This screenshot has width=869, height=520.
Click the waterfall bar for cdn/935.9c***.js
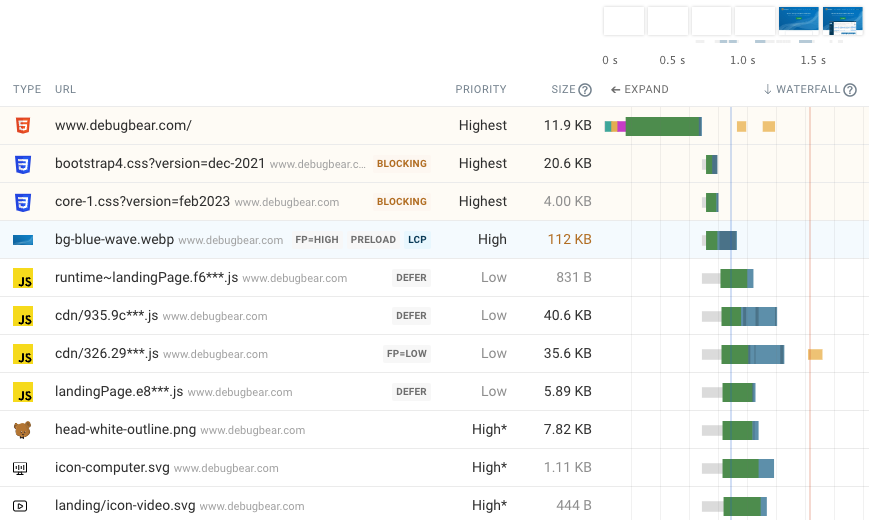point(749,317)
